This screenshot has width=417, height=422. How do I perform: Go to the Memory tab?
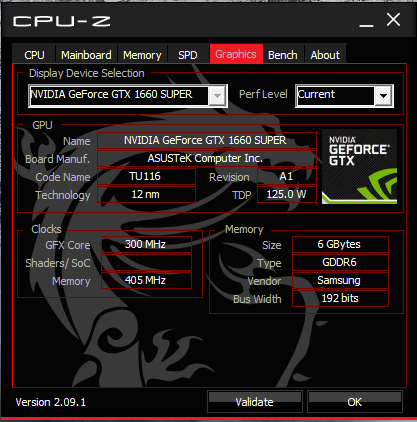(x=142, y=55)
